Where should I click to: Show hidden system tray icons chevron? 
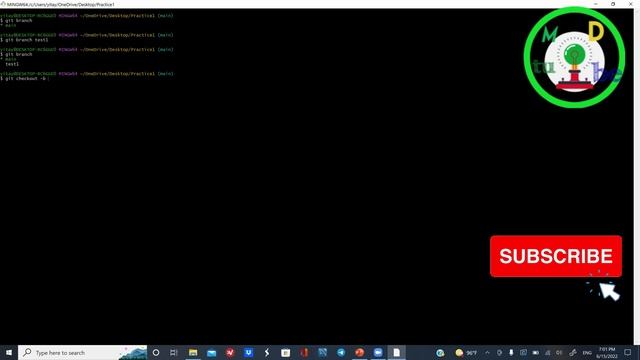click(487, 352)
